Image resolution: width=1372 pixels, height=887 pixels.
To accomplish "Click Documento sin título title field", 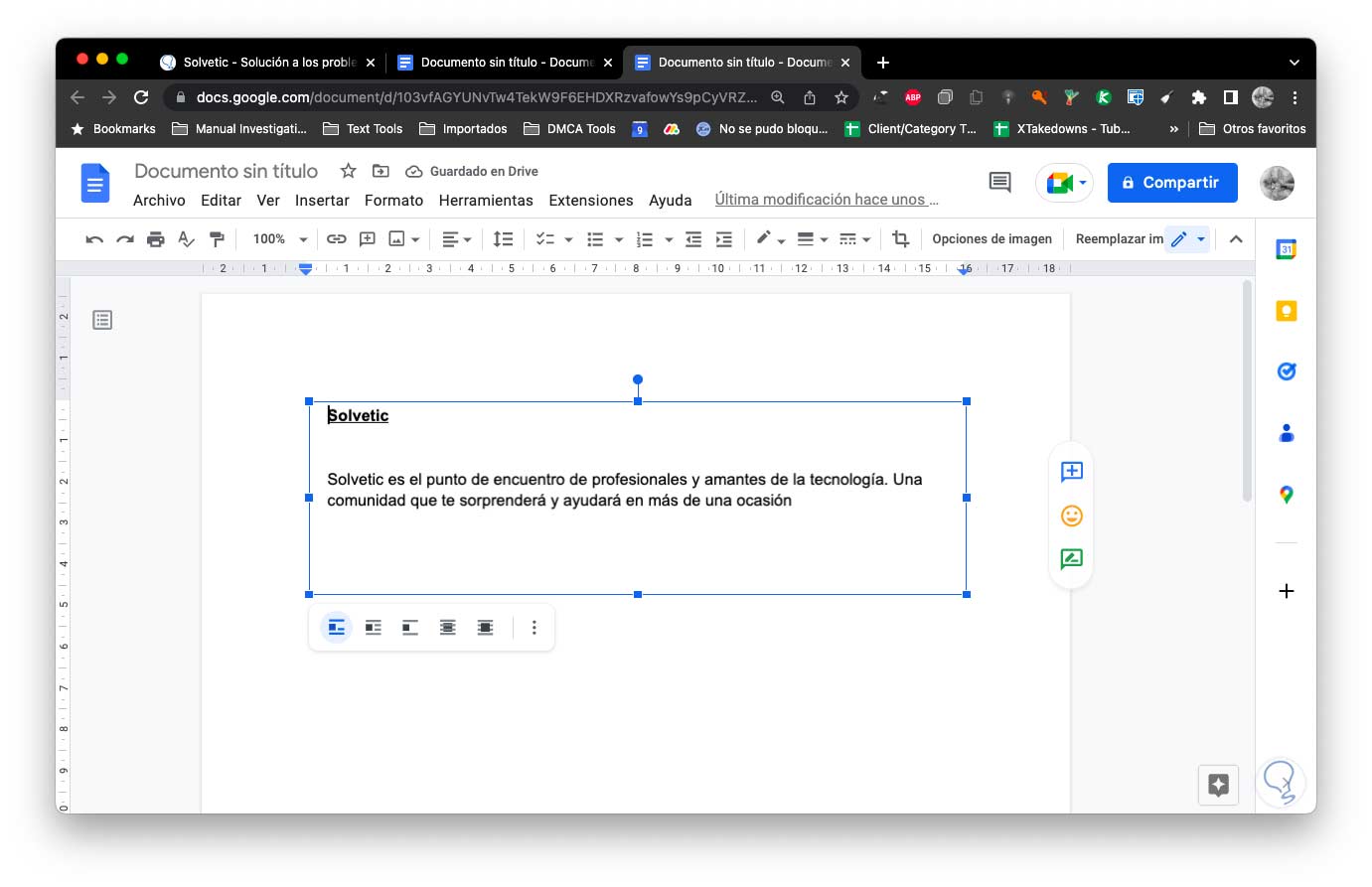I will (x=227, y=171).
